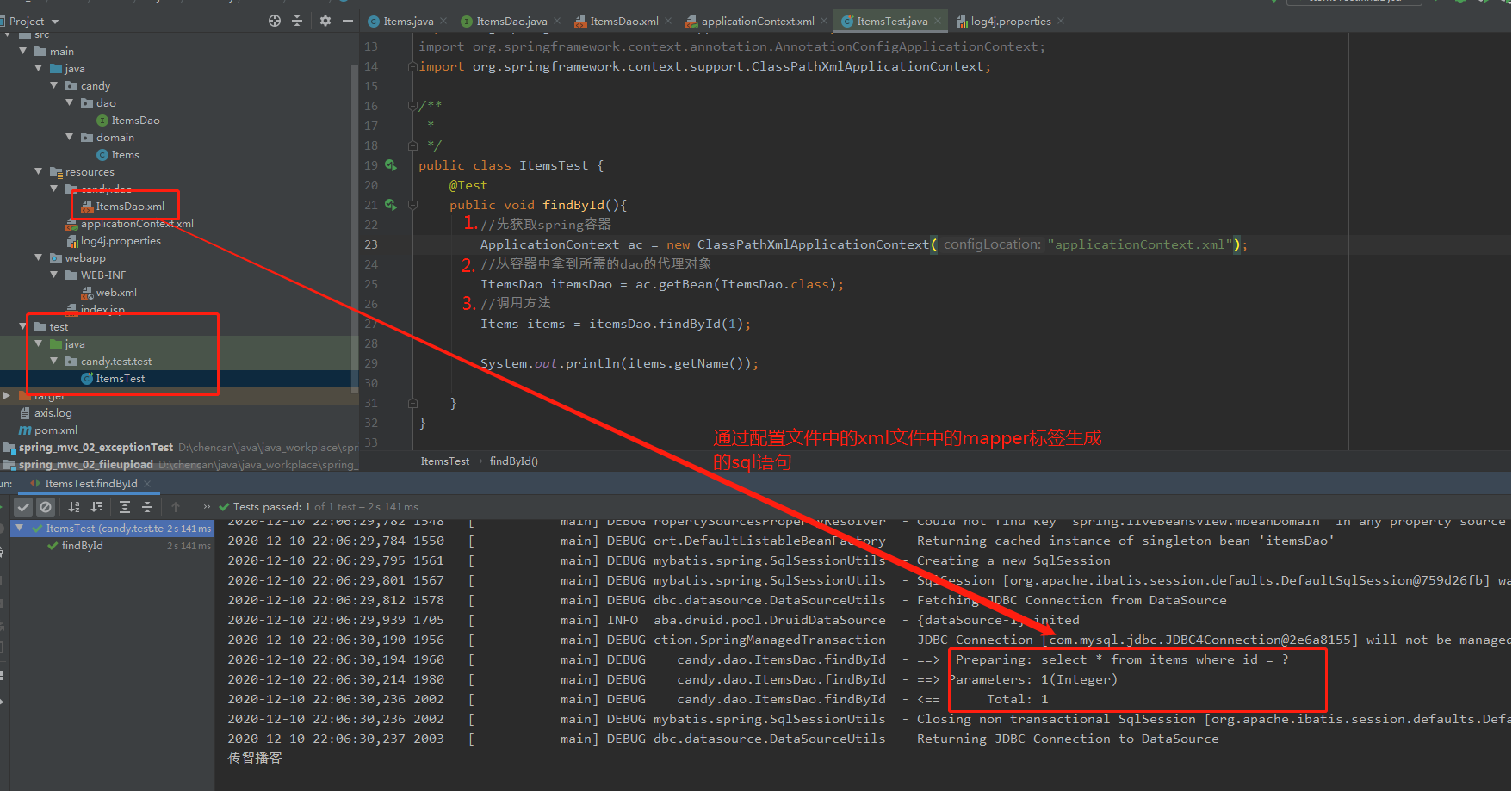Fold the javadoc comment at line 16
Screen dimensions: 1512x792
(412, 106)
